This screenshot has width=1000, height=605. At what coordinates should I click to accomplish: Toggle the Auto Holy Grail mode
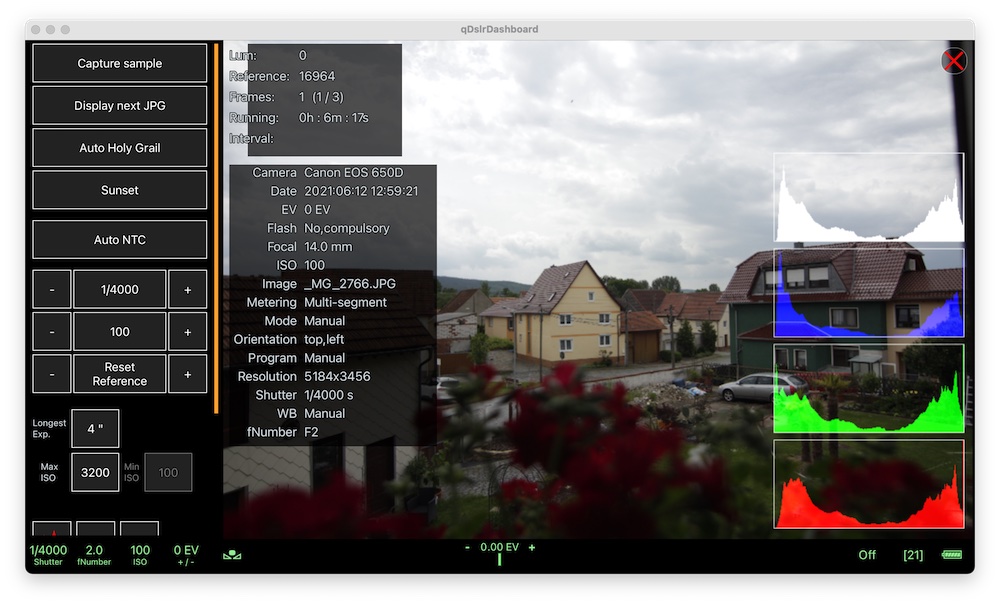point(120,148)
